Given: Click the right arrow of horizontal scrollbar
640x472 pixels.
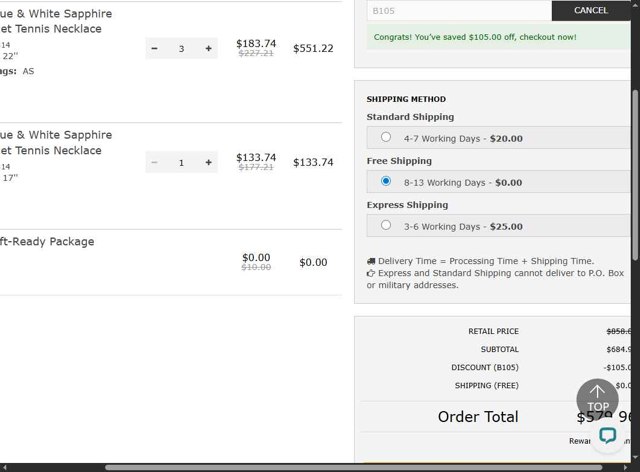Looking at the screenshot, I should tap(625, 468).
